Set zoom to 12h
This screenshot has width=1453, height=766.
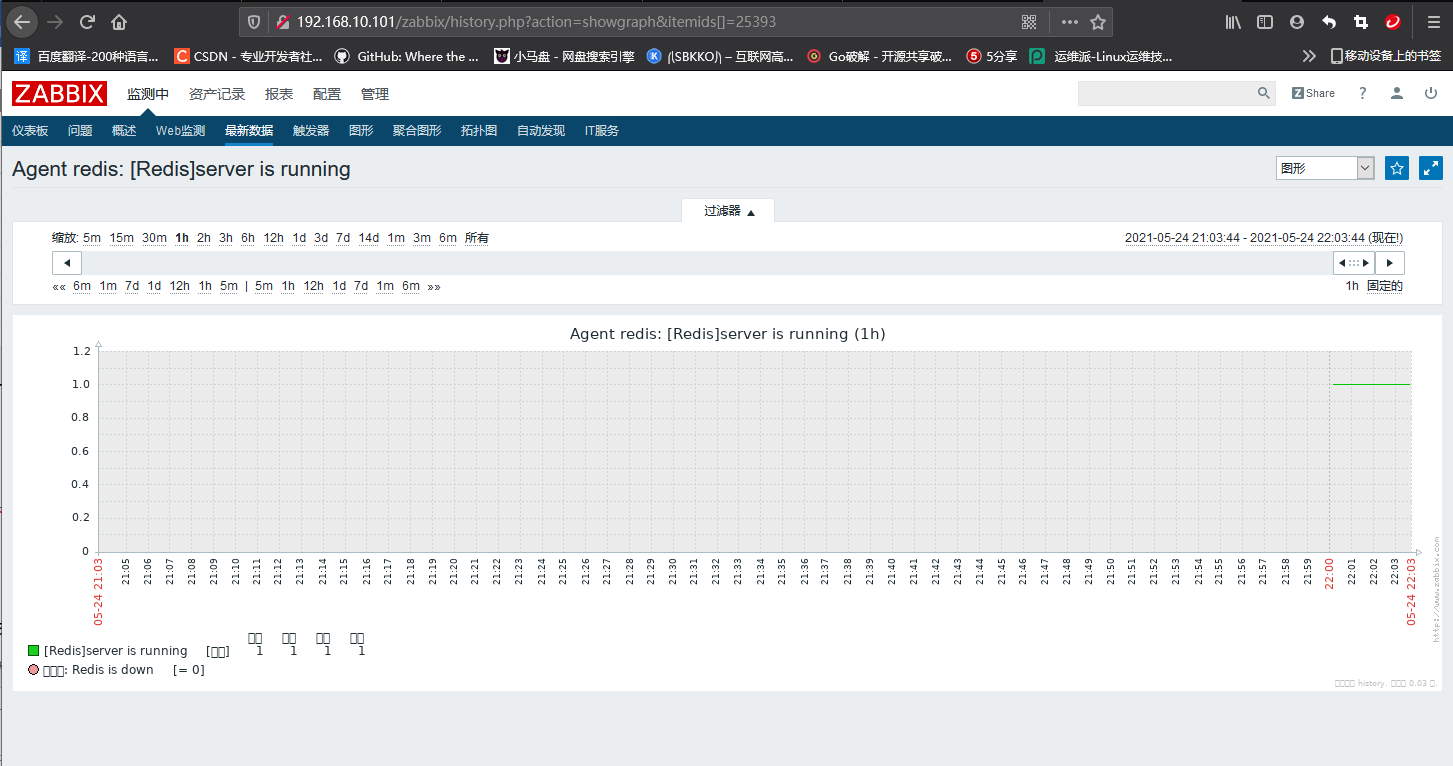click(273, 238)
